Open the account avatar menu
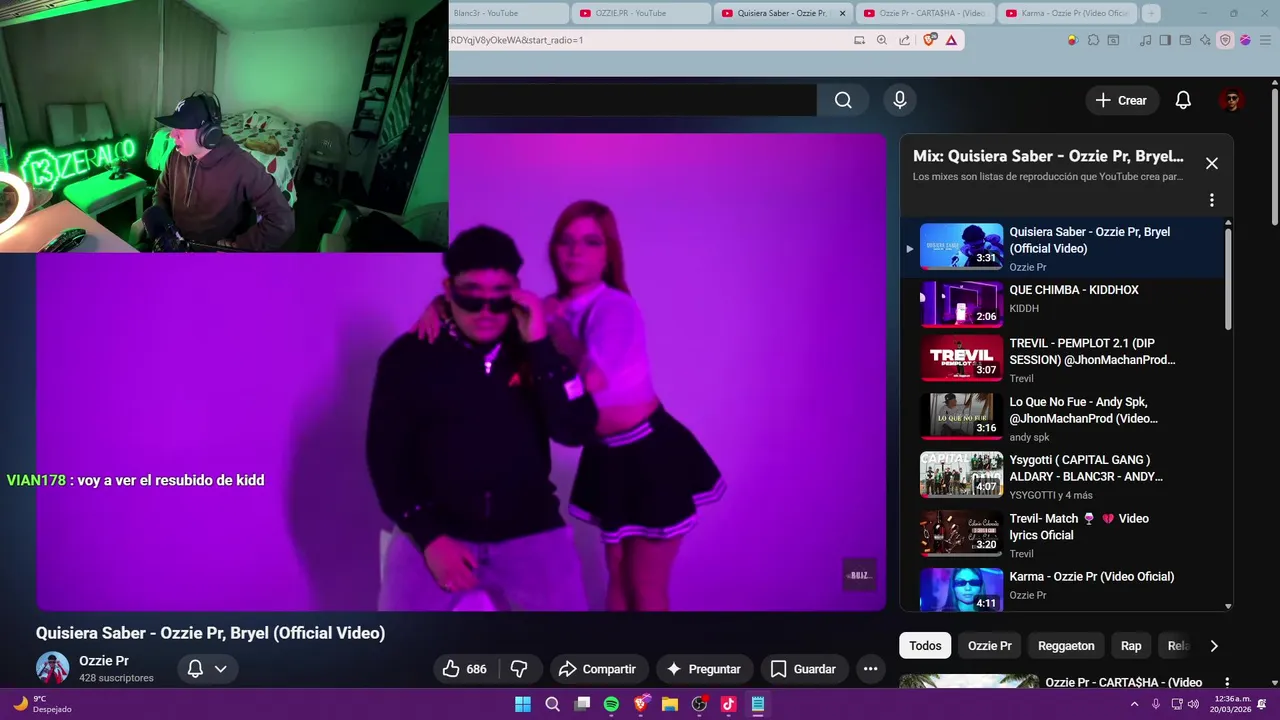This screenshot has height=720, width=1280. 1231,100
